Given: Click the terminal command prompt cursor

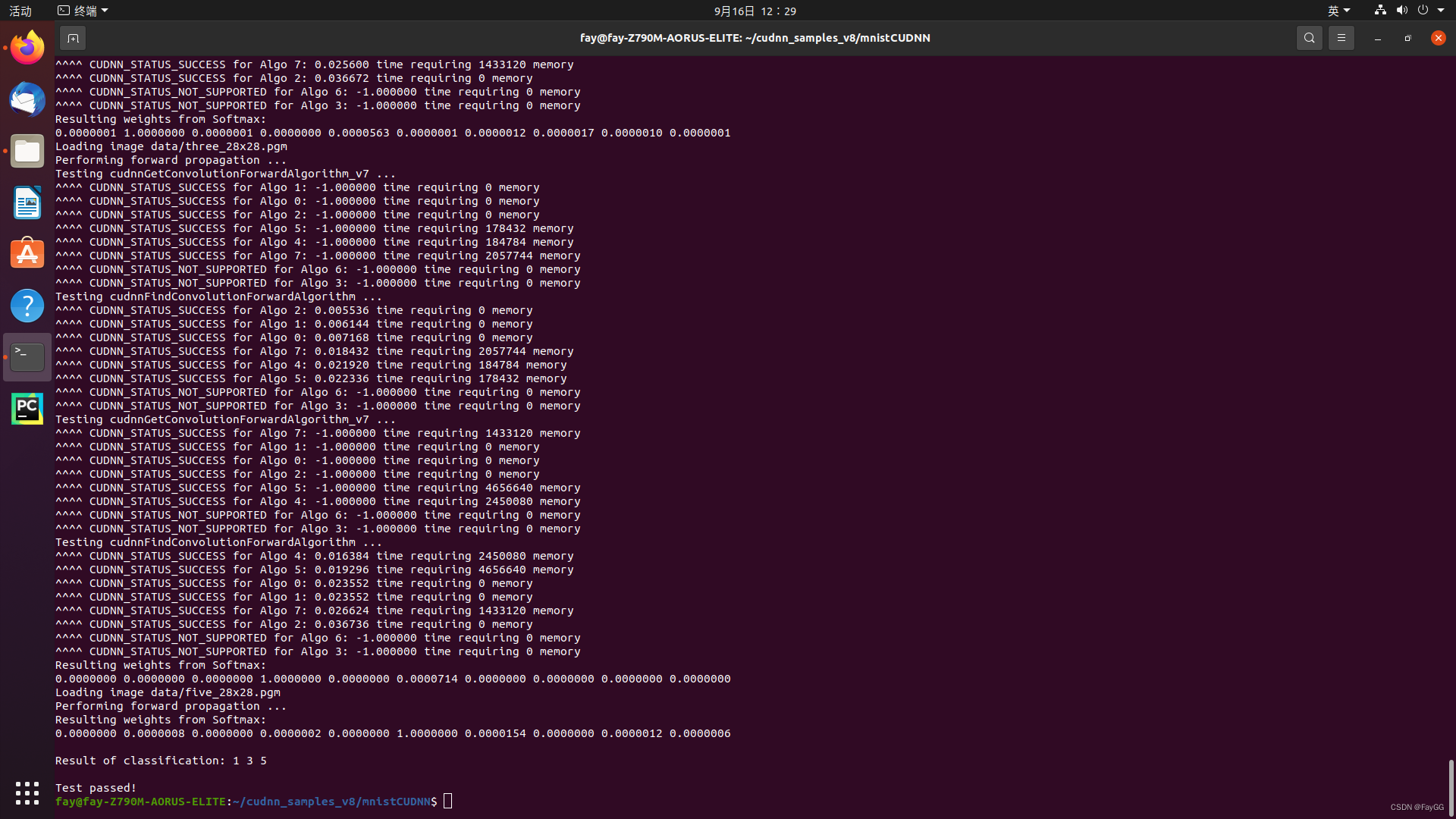Looking at the screenshot, I should [x=447, y=802].
